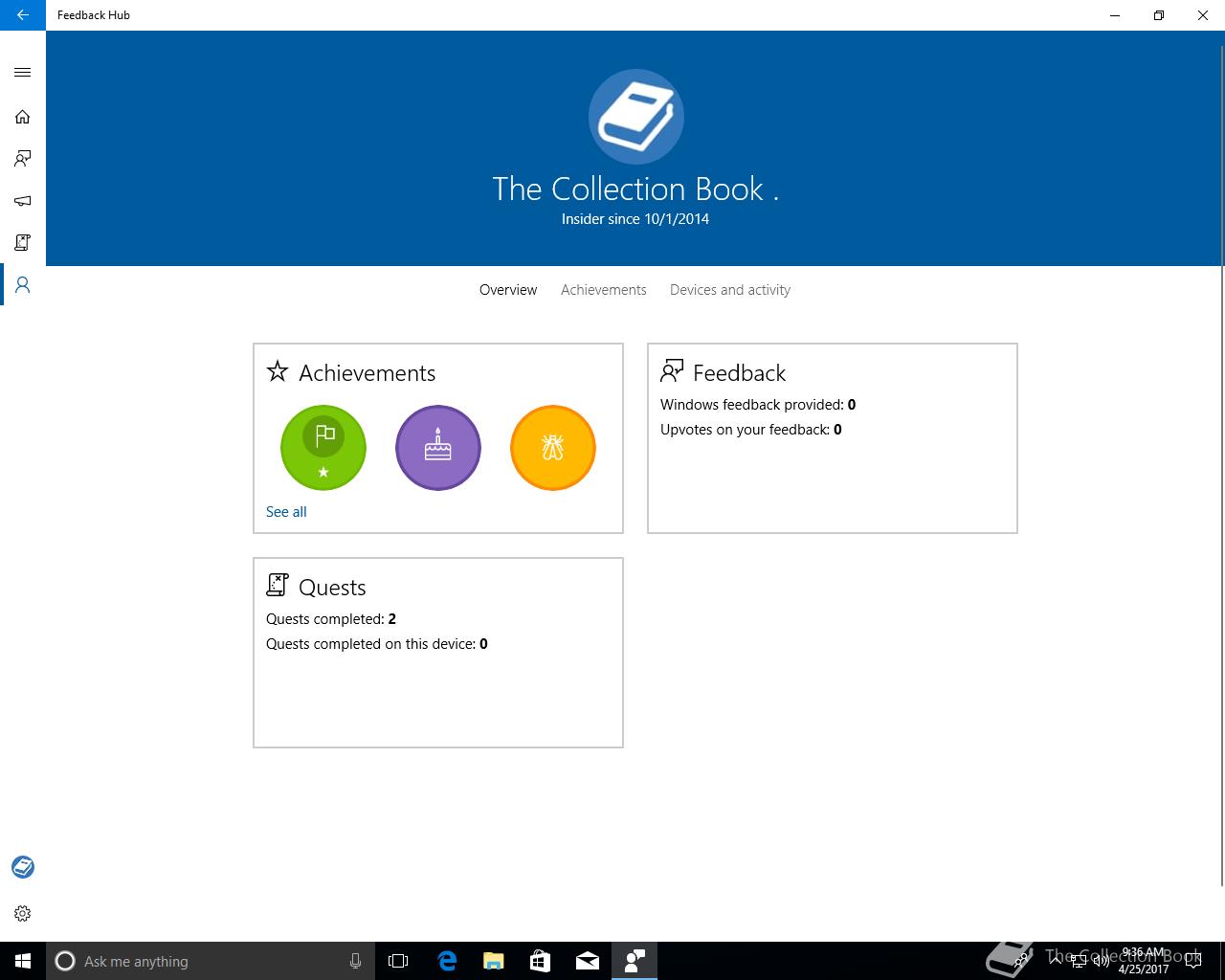Open the Windows Start menu
This screenshot has width=1225, height=980.
coord(23,961)
